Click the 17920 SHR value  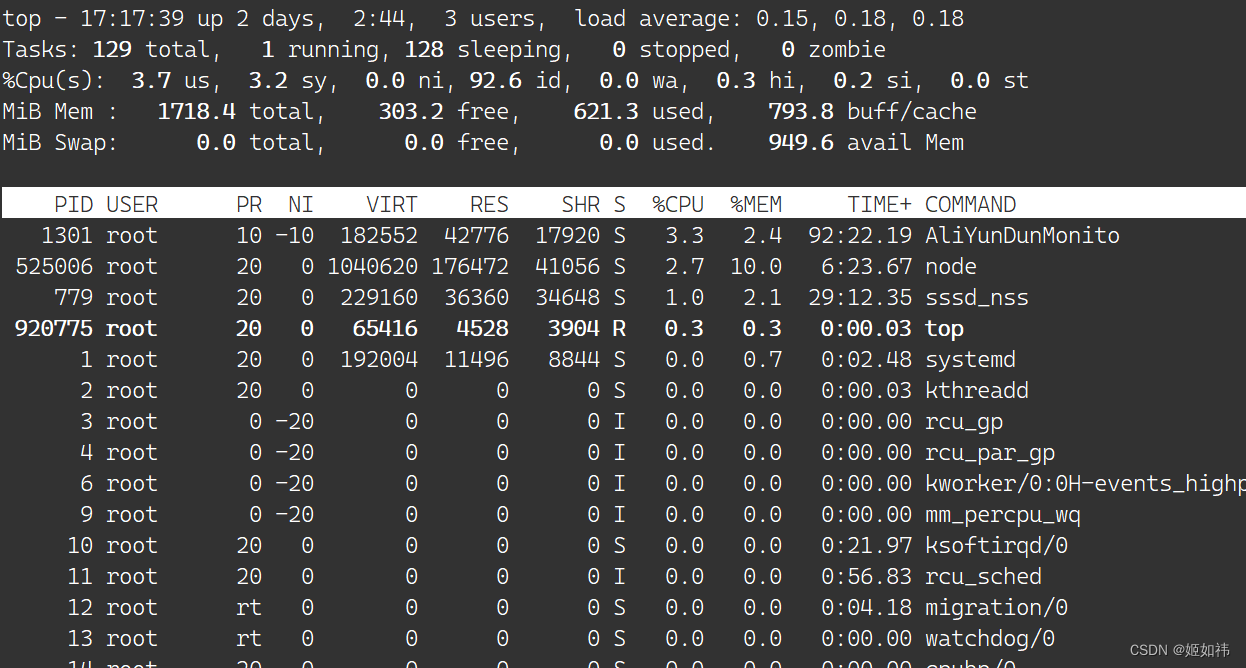click(x=567, y=236)
